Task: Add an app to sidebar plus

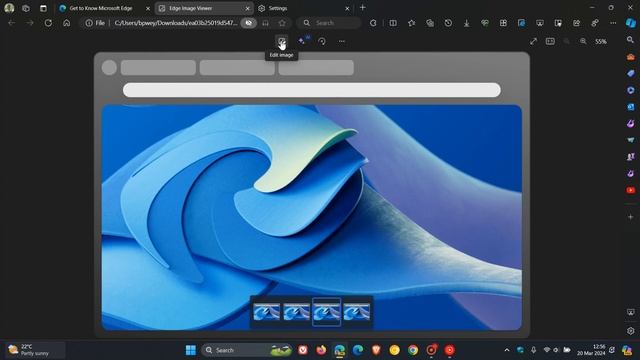Action: (x=631, y=217)
